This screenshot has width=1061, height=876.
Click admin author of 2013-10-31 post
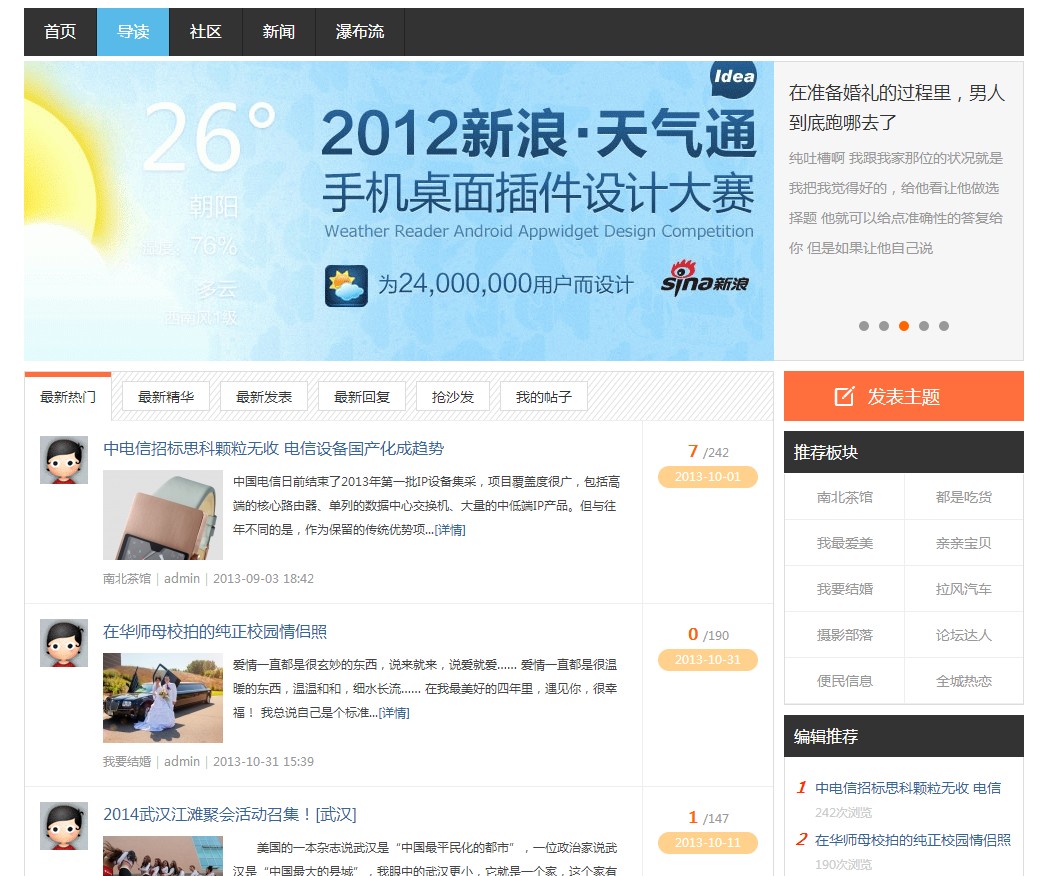coord(182,762)
